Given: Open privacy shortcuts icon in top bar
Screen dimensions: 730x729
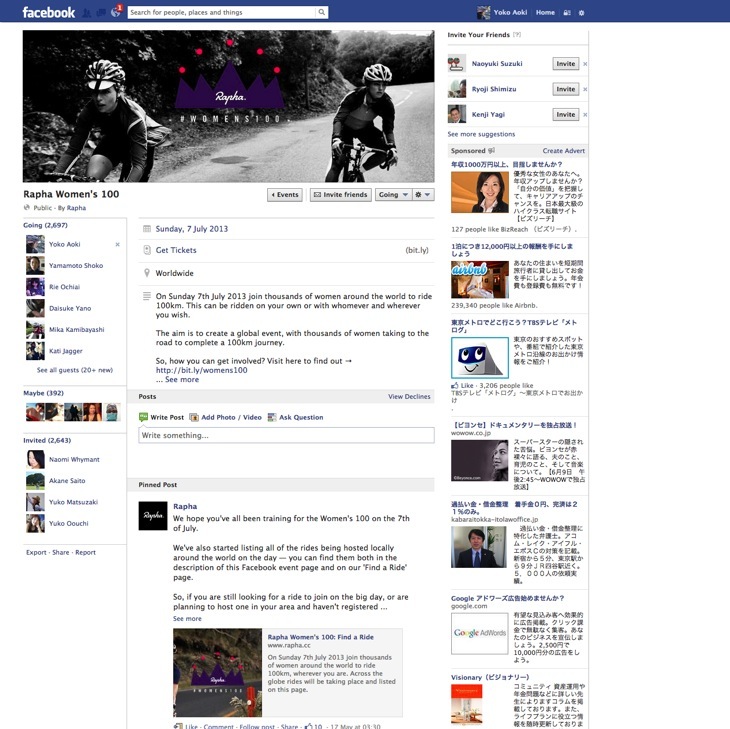Looking at the screenshot, I should pyautogui.click(x=567, y=13).
